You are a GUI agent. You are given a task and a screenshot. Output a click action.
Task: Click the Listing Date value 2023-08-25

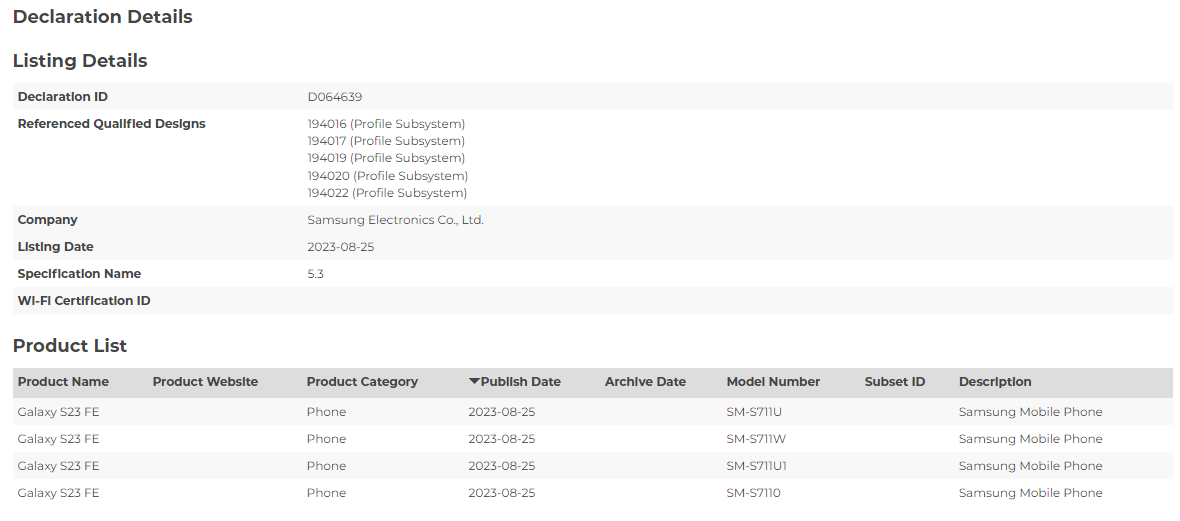point(341,247)
